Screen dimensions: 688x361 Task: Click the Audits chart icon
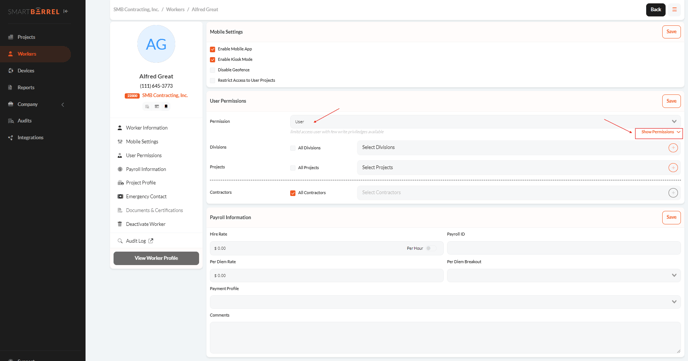coord(11,121)
